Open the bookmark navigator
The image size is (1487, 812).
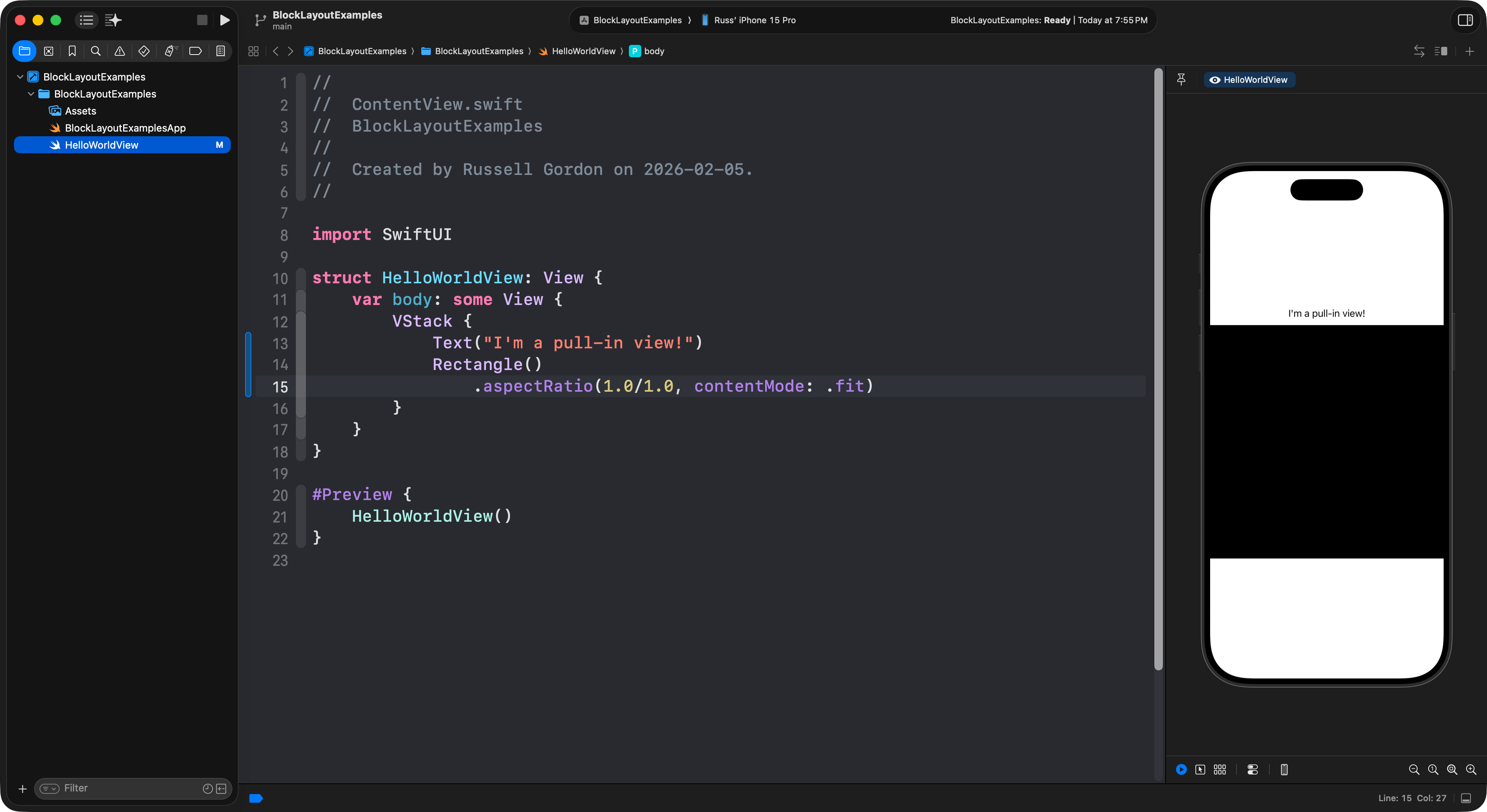(72, 51)
